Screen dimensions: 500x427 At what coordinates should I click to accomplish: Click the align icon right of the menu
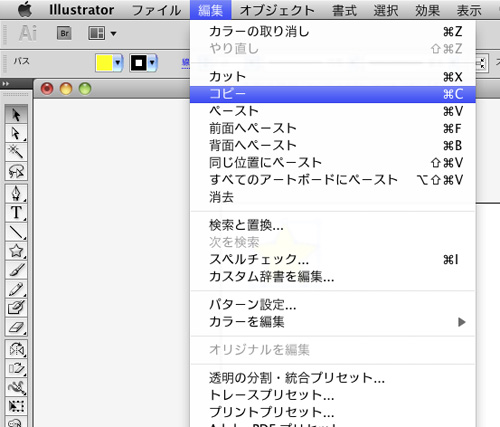tap(481, 63)
